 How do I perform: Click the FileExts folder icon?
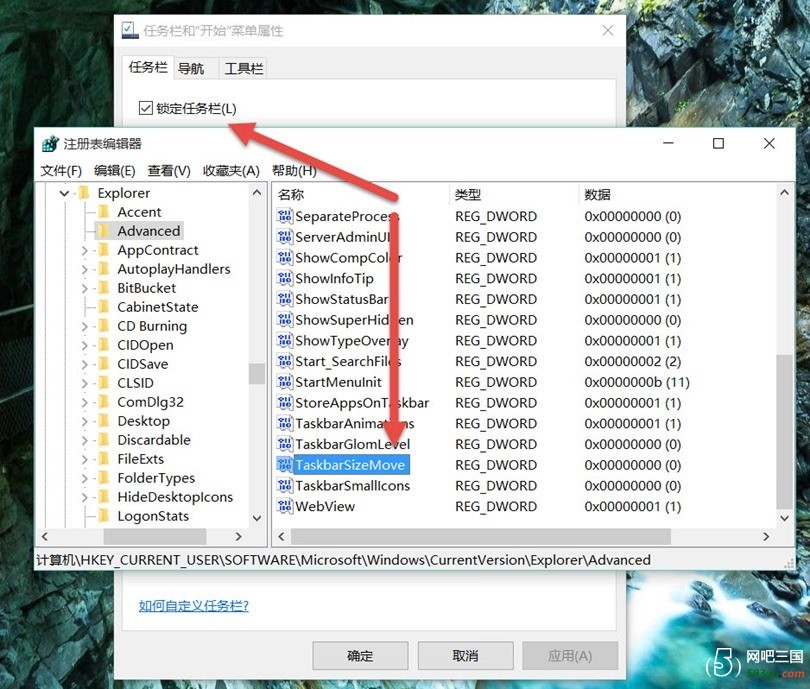coord(104,459)
